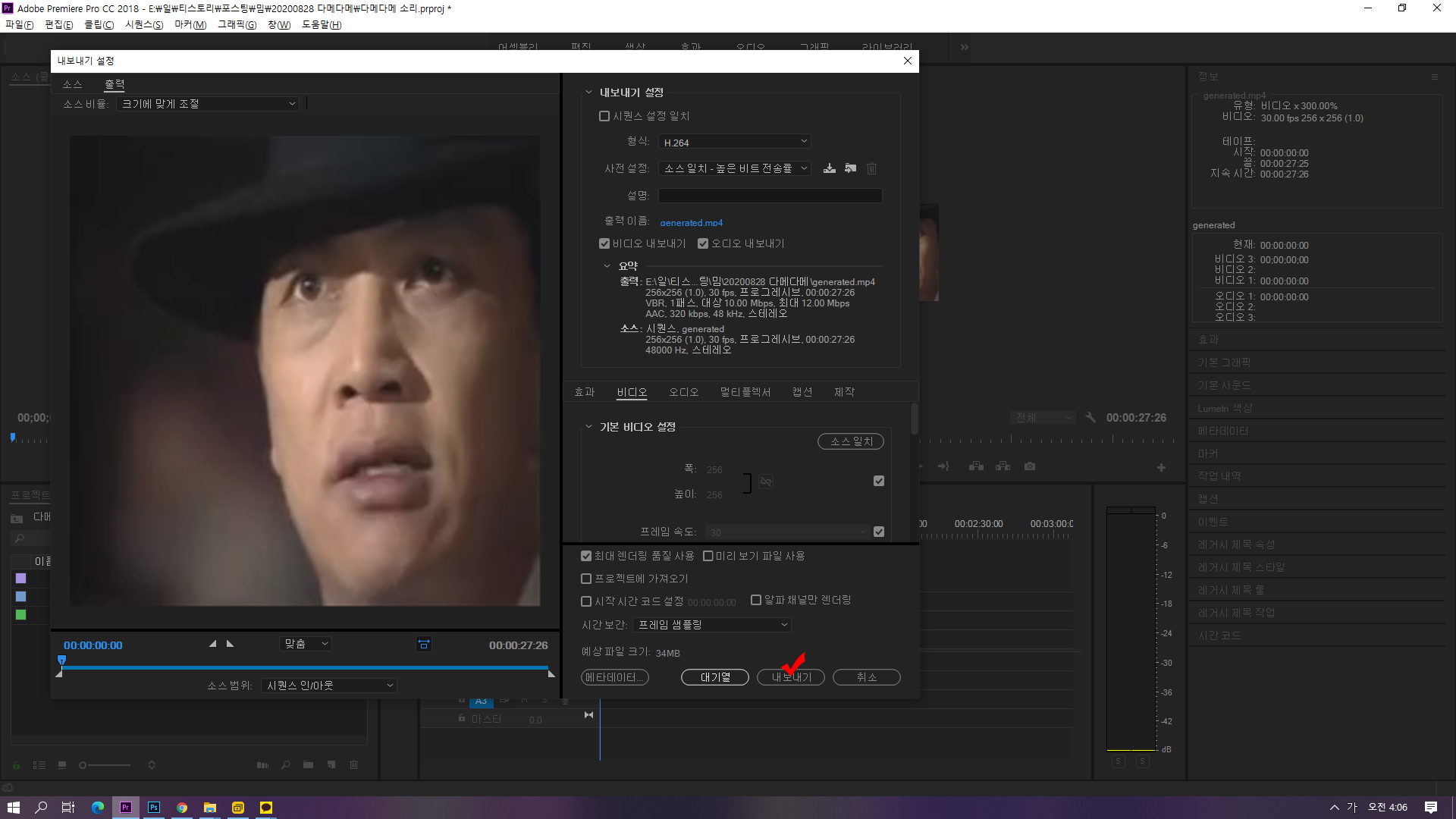Click the set out point marker icon

tap(230, 644)
